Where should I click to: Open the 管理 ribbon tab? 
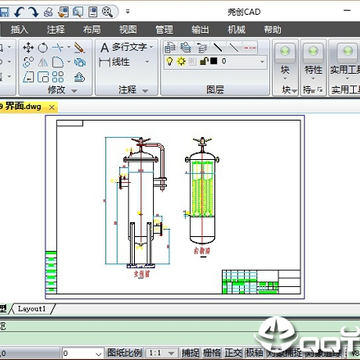pos(164,30)
